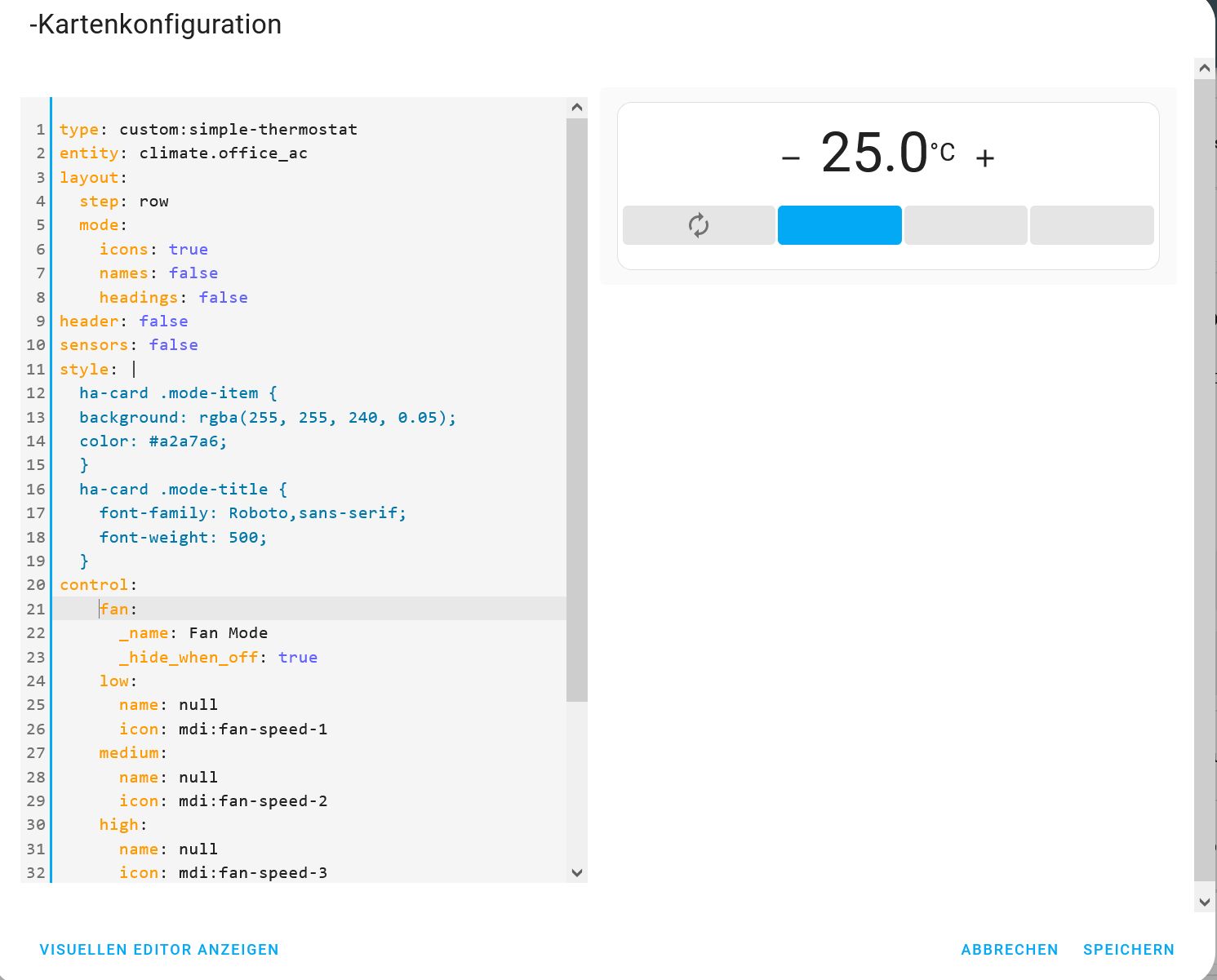Screen dimensions: 1217x980
Task: Click the mdi:fan-speed-1 icon value text
Action: pos(253,729)
